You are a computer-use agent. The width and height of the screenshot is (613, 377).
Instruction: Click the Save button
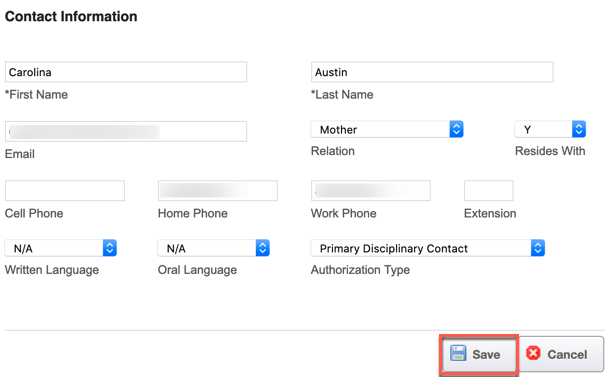[479, 354]
